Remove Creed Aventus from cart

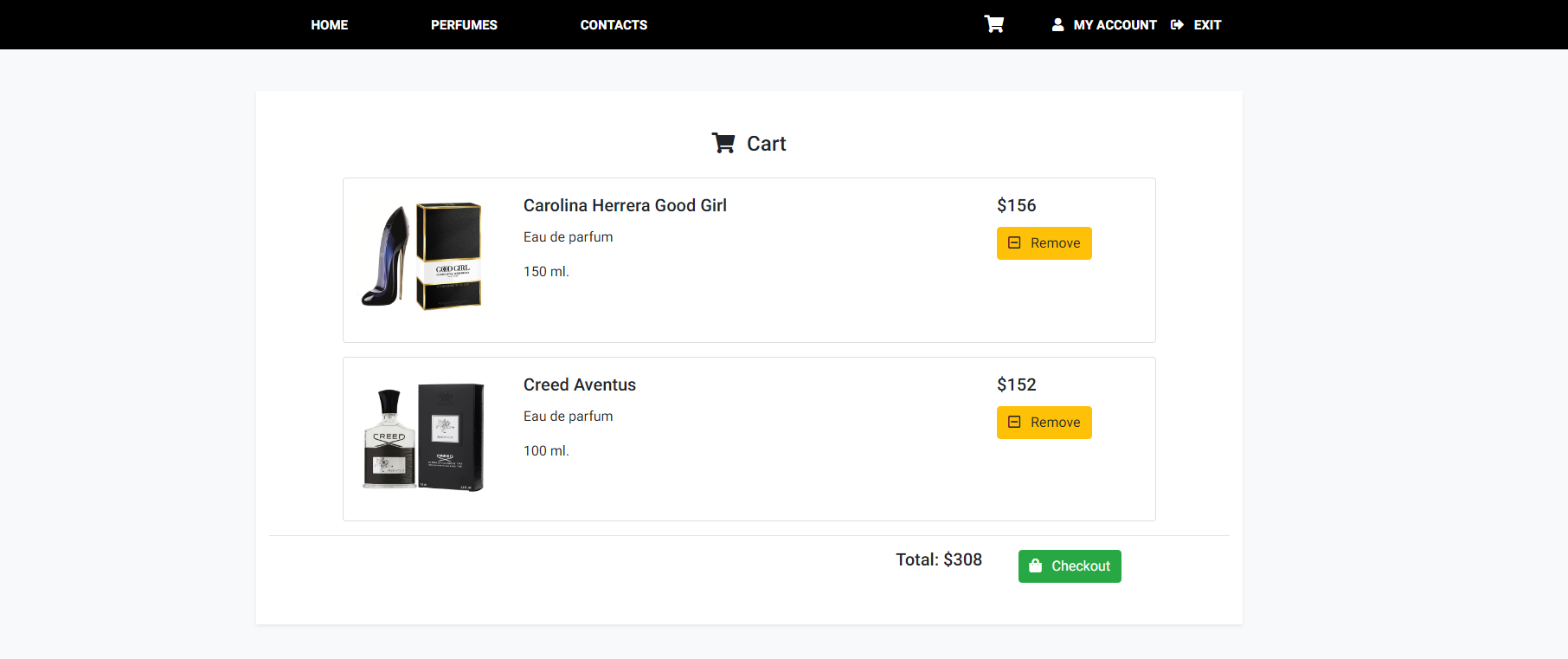(x=1044, y=422)
